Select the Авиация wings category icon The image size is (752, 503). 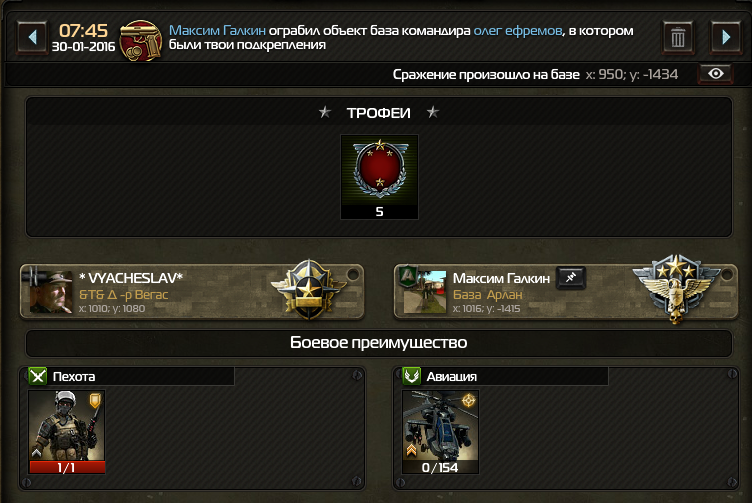click(411, 376)
